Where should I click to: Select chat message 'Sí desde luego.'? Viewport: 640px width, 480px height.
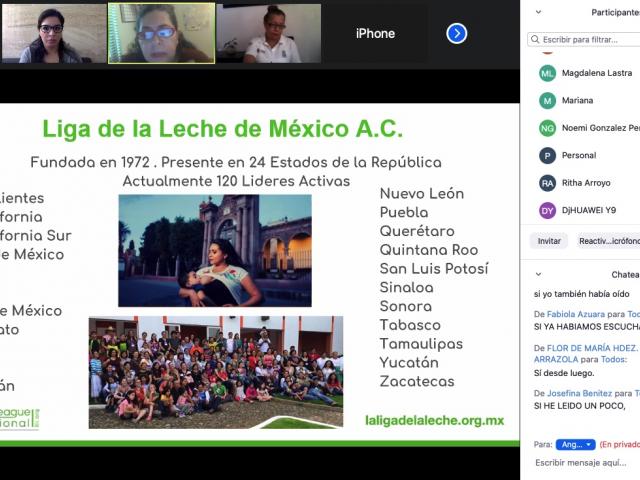[564, 373]
